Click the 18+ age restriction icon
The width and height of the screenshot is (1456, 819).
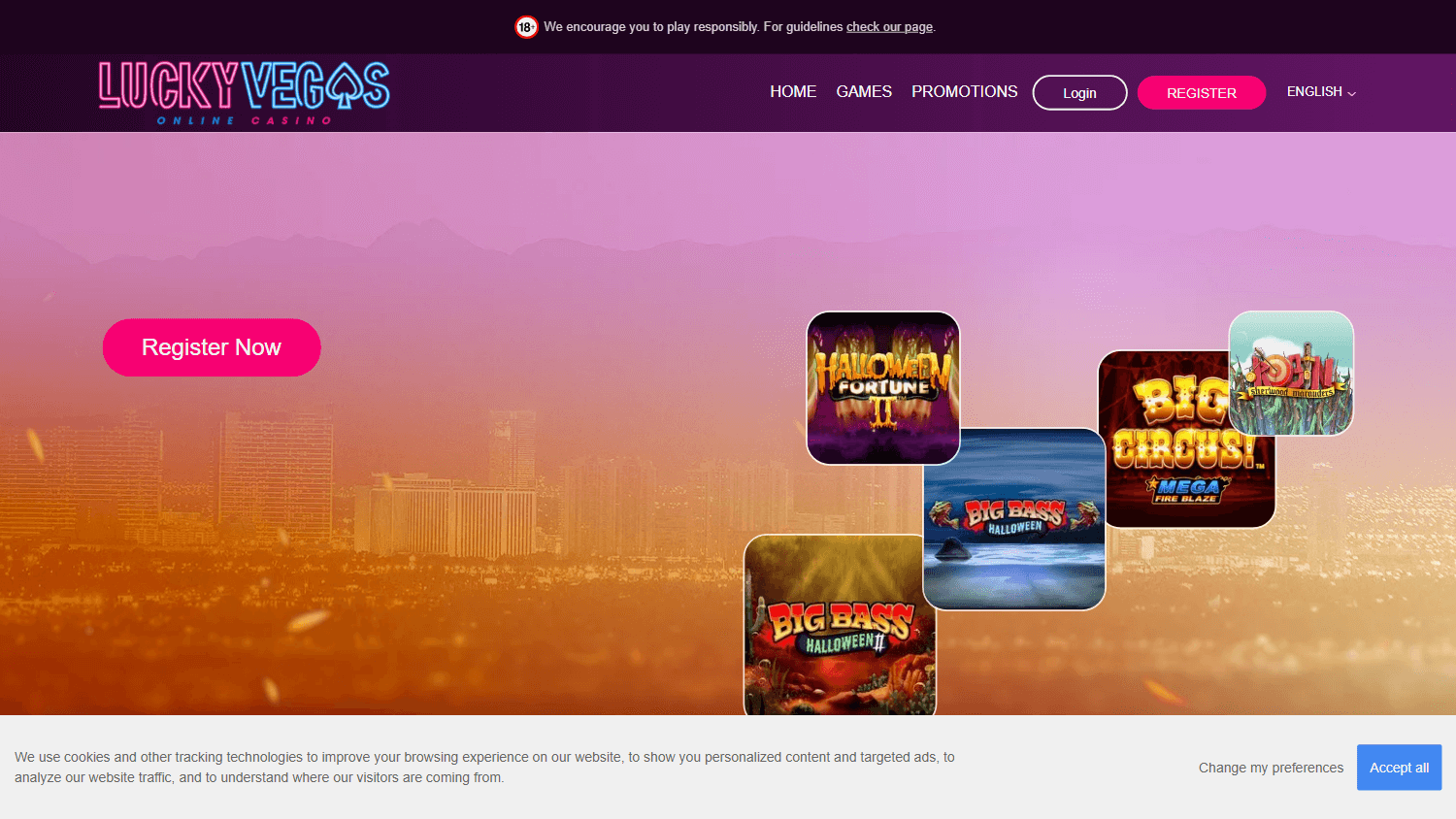[526, 27]
